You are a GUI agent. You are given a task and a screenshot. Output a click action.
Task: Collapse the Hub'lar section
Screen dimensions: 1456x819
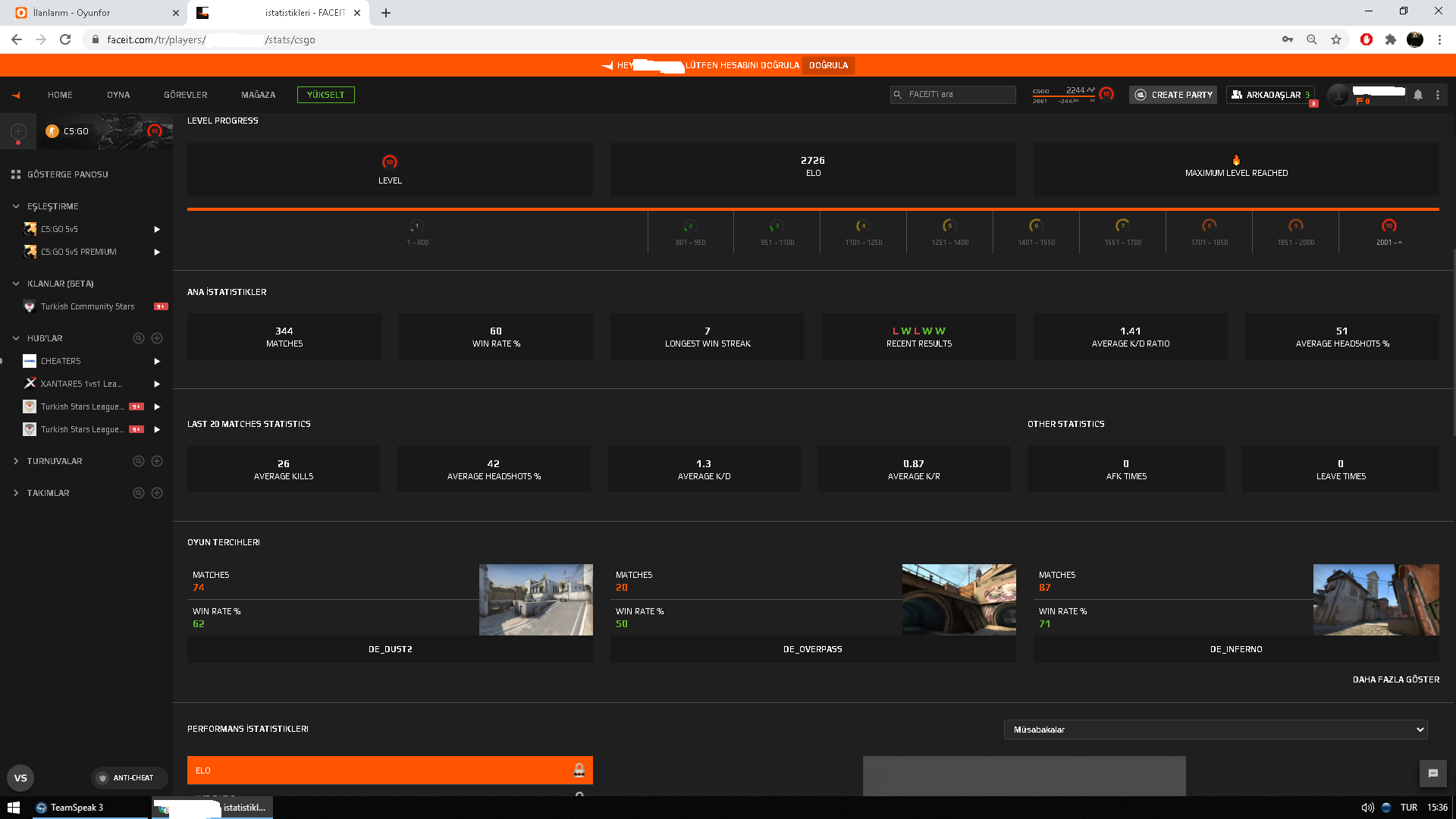[x=16, y=338]
